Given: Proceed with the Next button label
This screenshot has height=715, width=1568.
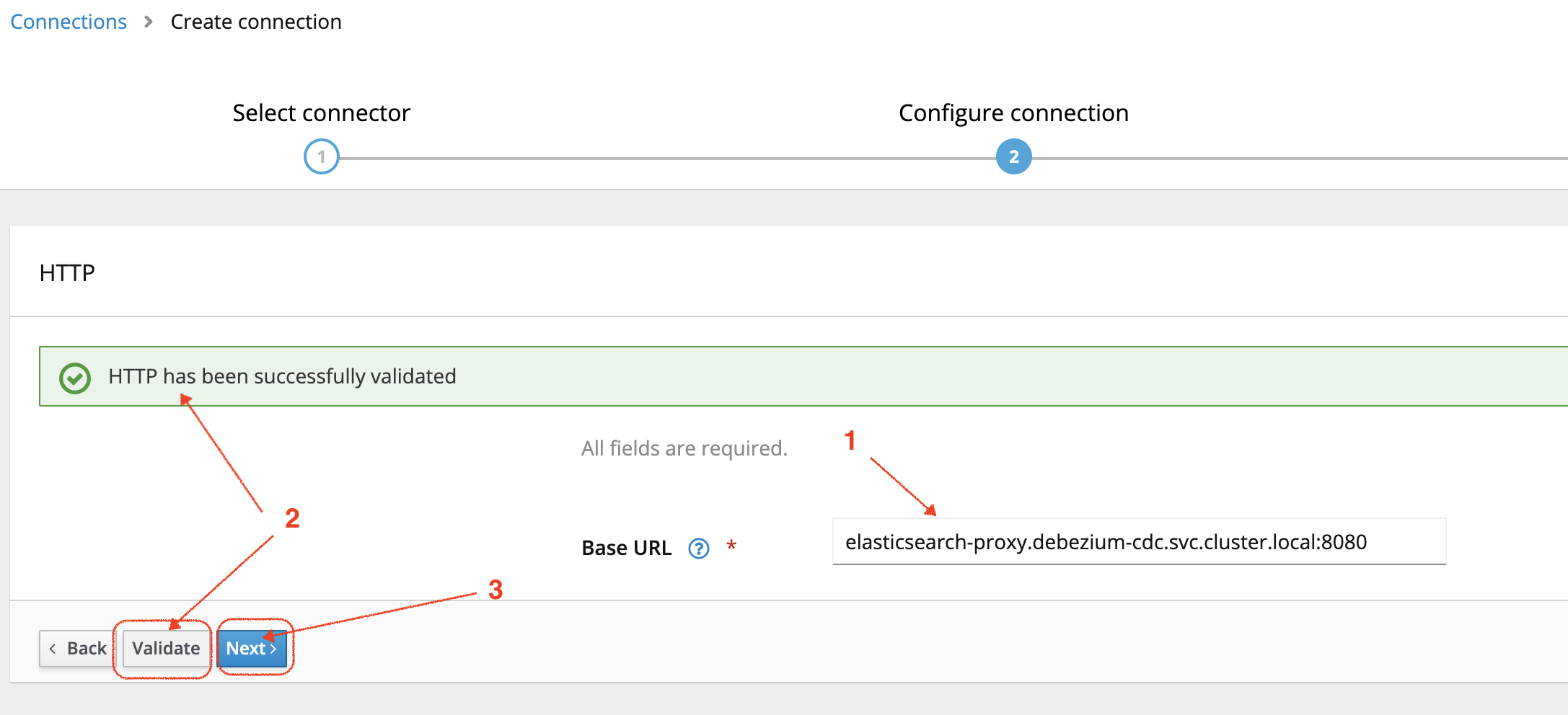Looking at the screenshot, I should pyautogui.click(x=246, y=649).
